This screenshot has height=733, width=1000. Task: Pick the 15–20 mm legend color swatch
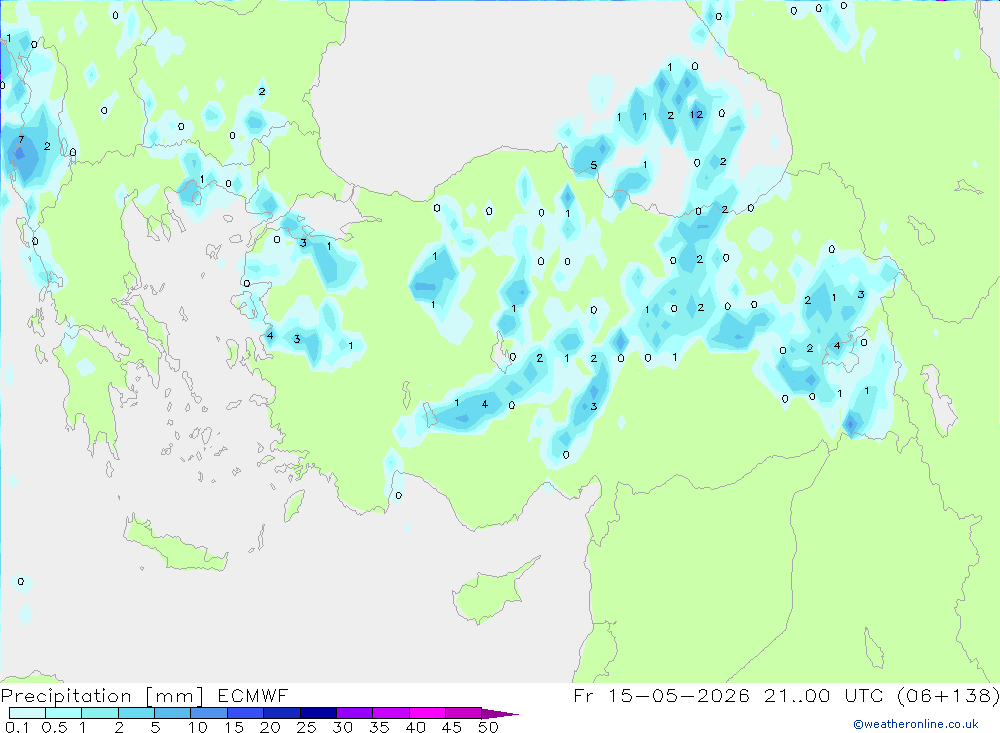pyautogui.click(x=246, y=713)
